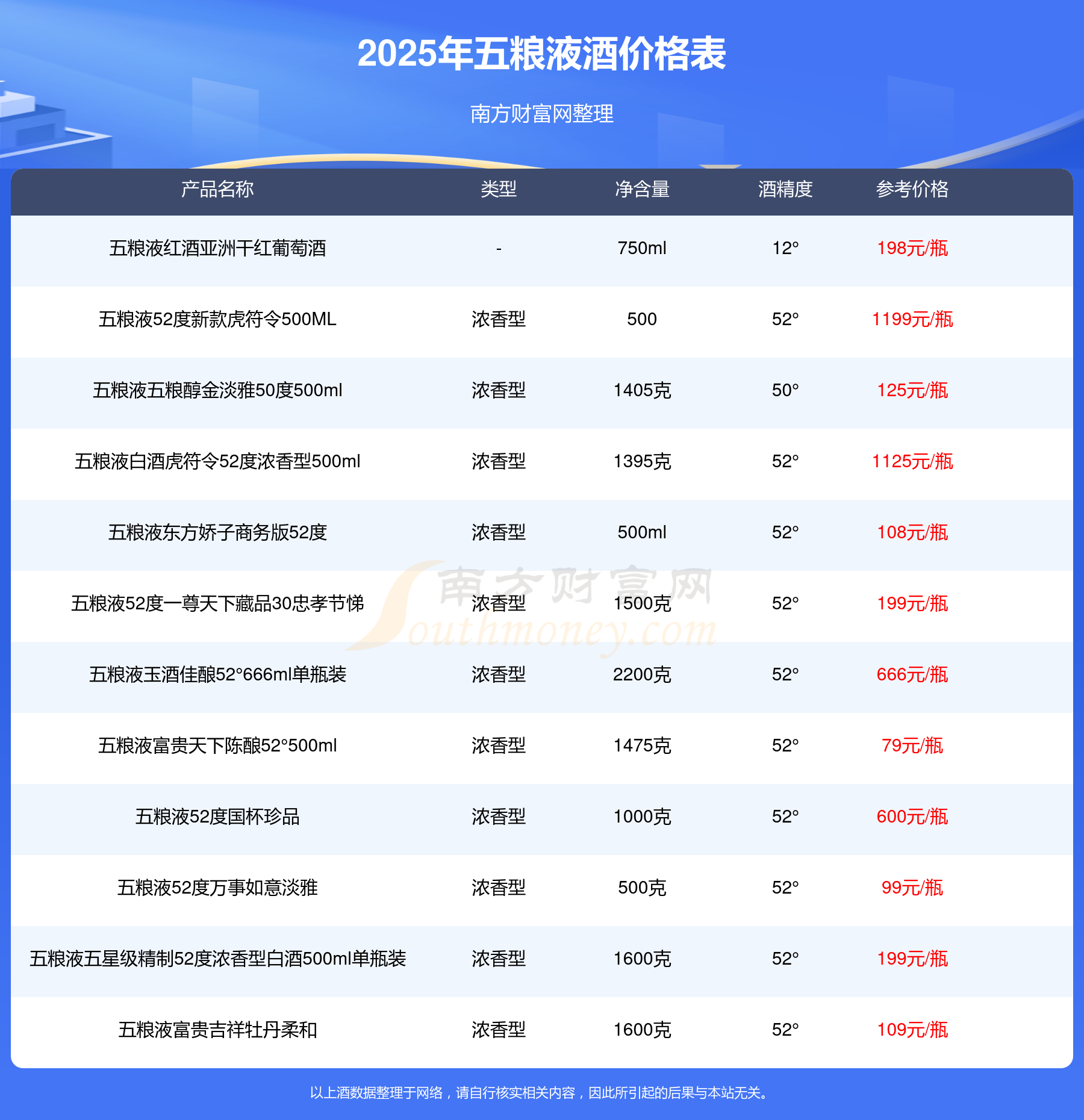Select net content 1600克 for 五星级精制
The width and height of the screenshot is (1084, 1120).
642,959
